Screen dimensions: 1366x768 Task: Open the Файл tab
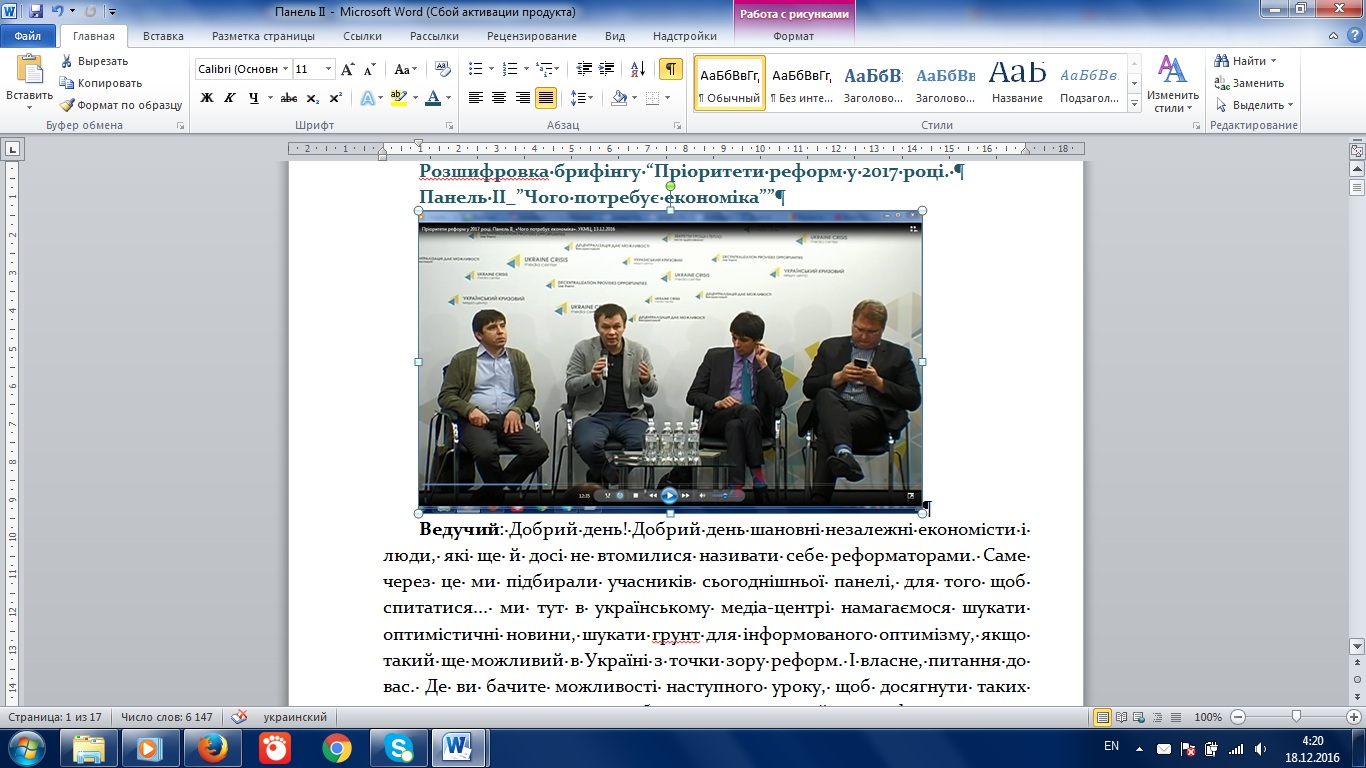(x=28, y=36)
